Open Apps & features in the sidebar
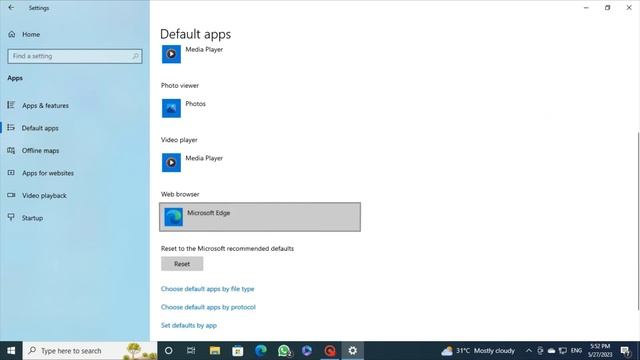The width and height of the screenshot is (640, 360). 45,106
